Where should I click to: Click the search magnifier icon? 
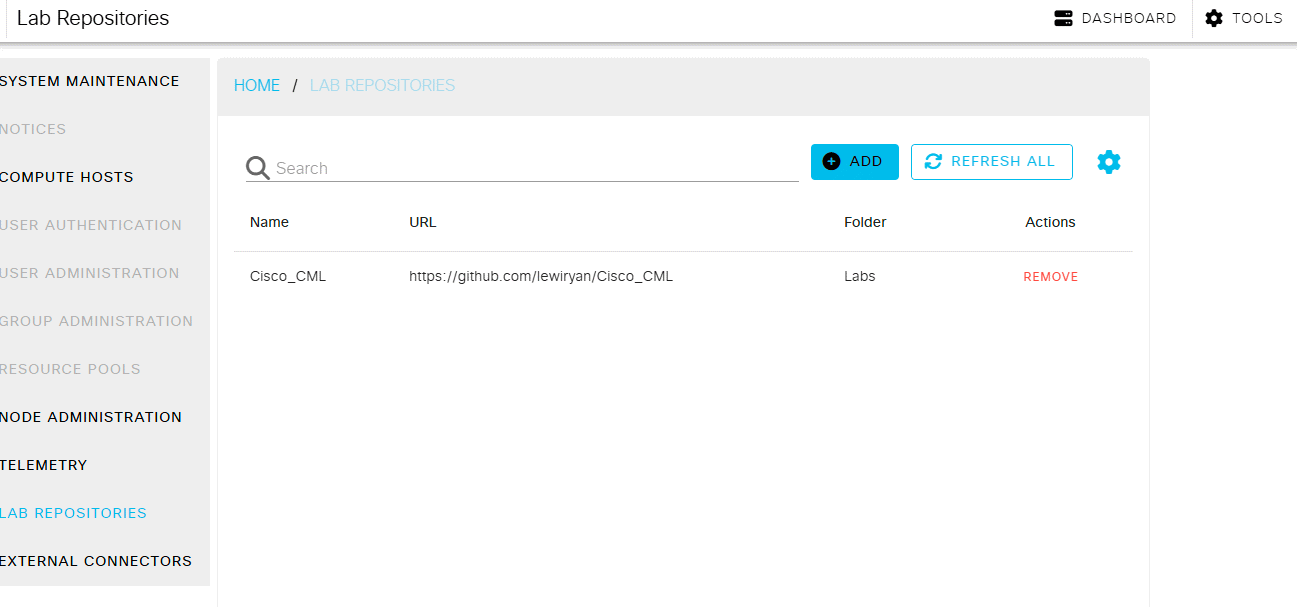tap(258, 168)
